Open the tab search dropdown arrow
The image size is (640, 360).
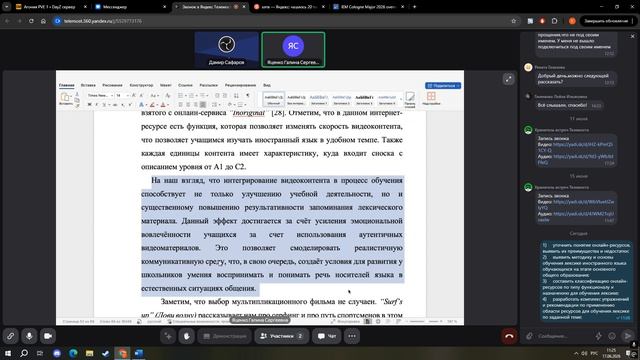point(7,7)
